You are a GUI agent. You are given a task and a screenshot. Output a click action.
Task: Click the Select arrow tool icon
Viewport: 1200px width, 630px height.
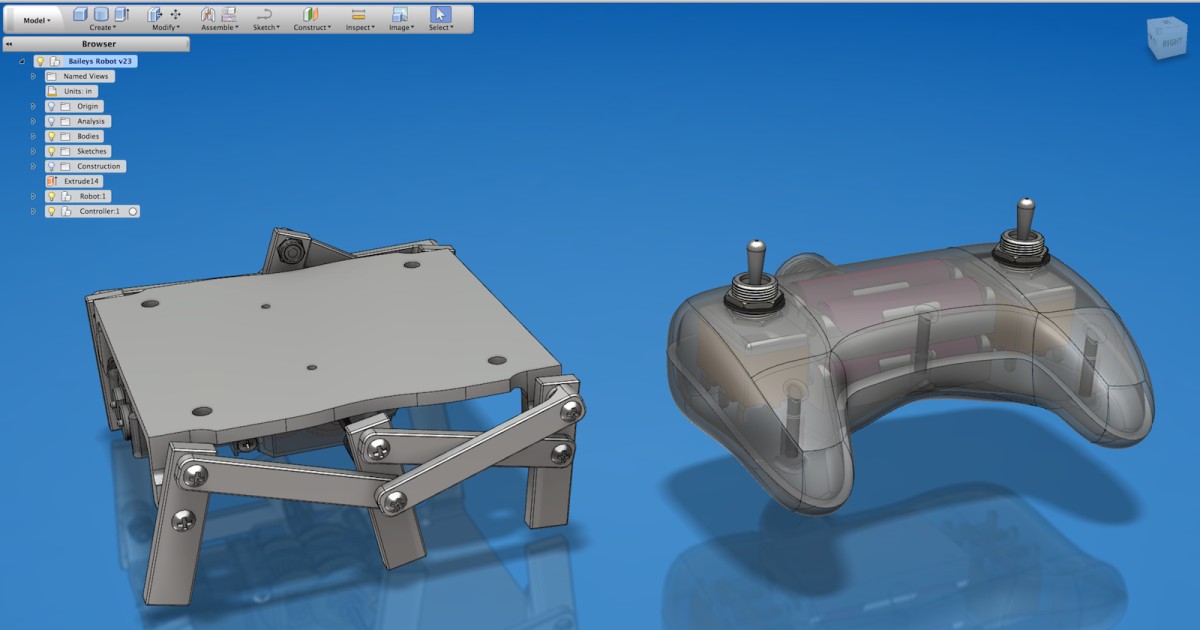pos(440,12)
